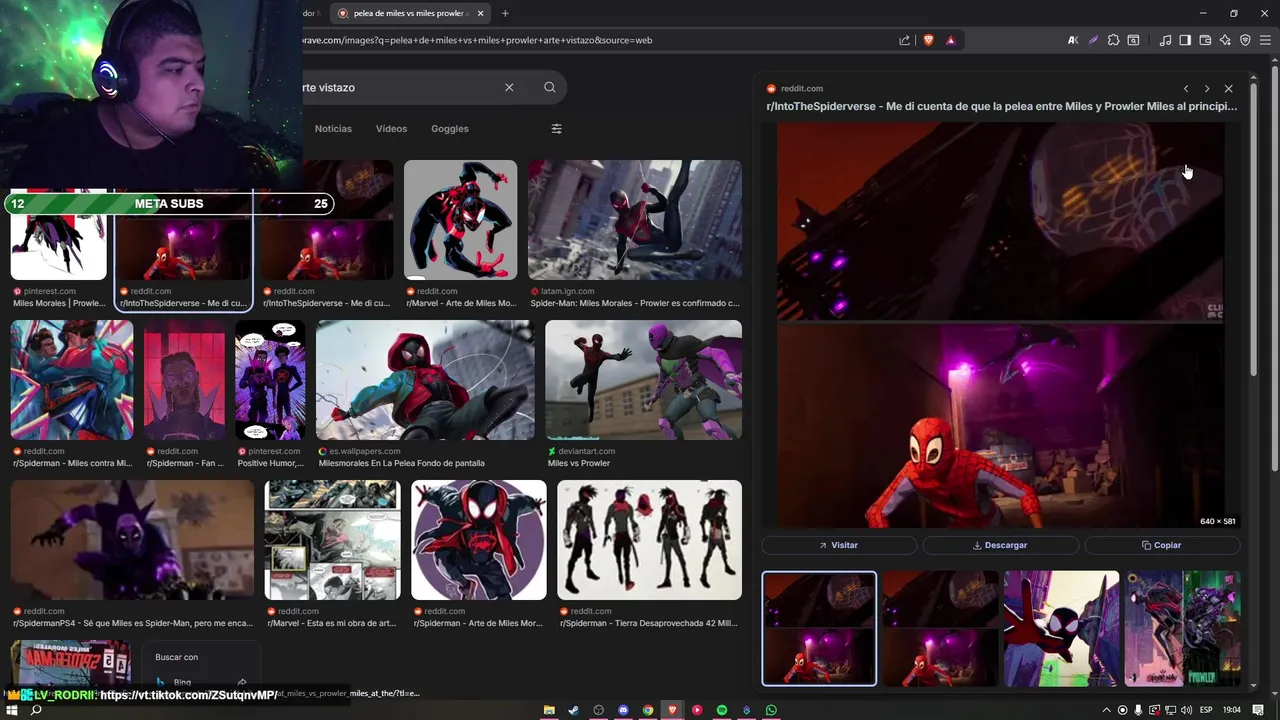Click the magnifier search submit icon
This screenshot has width=1280, height=720.
coord(549,87)
